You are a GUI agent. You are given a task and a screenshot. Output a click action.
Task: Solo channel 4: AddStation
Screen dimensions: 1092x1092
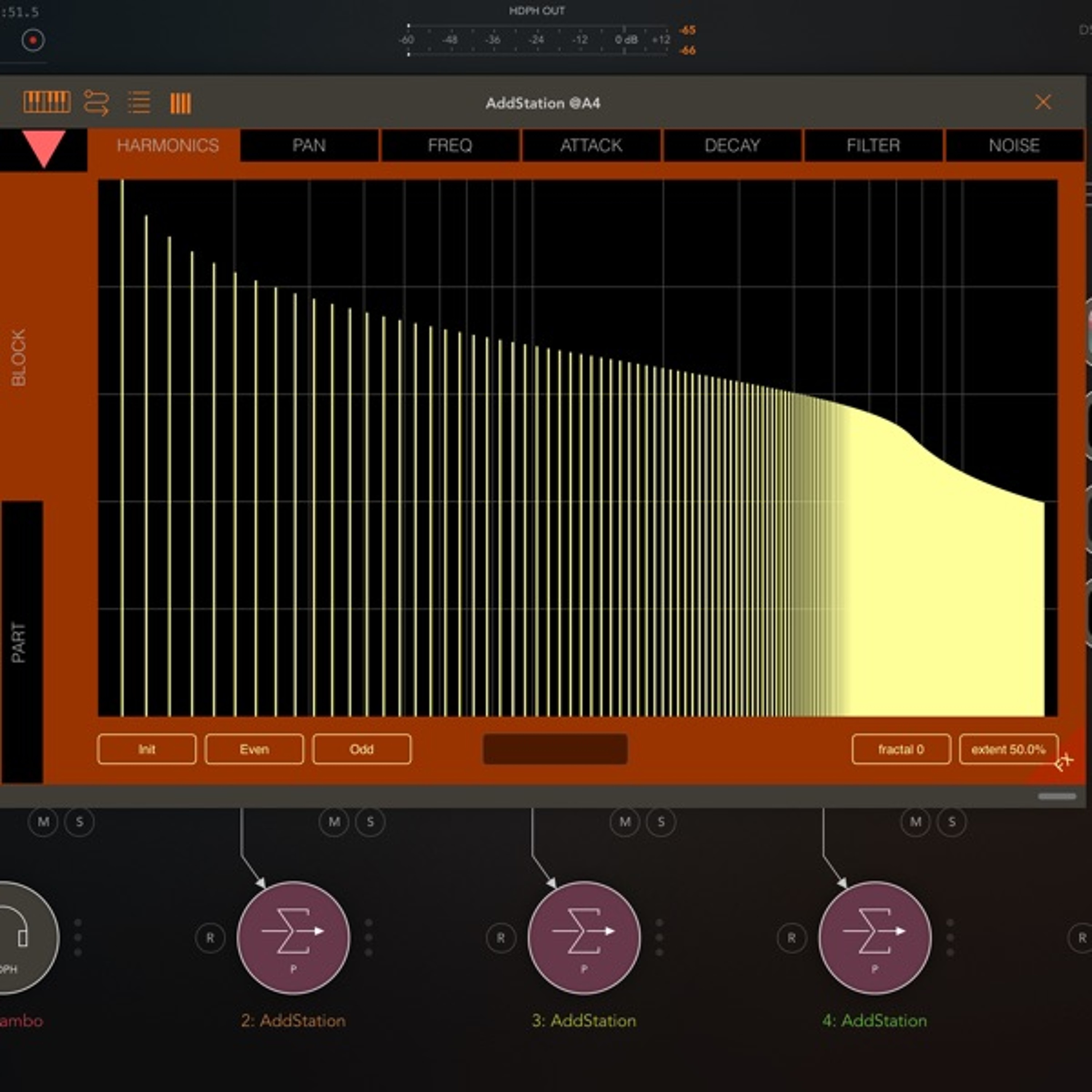[952, 822]
